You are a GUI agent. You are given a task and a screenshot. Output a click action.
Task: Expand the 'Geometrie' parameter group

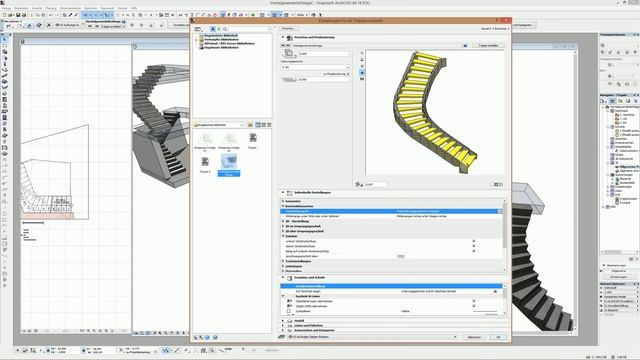pos(283,201)
